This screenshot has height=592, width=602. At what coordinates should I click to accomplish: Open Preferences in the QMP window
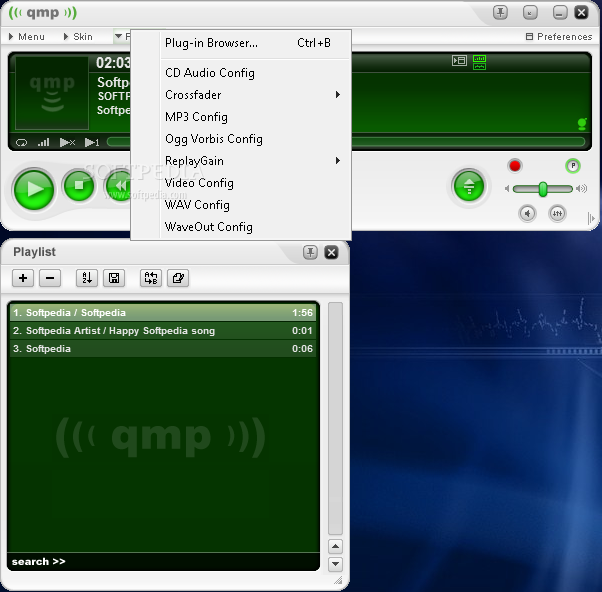(x=559, y=36)
